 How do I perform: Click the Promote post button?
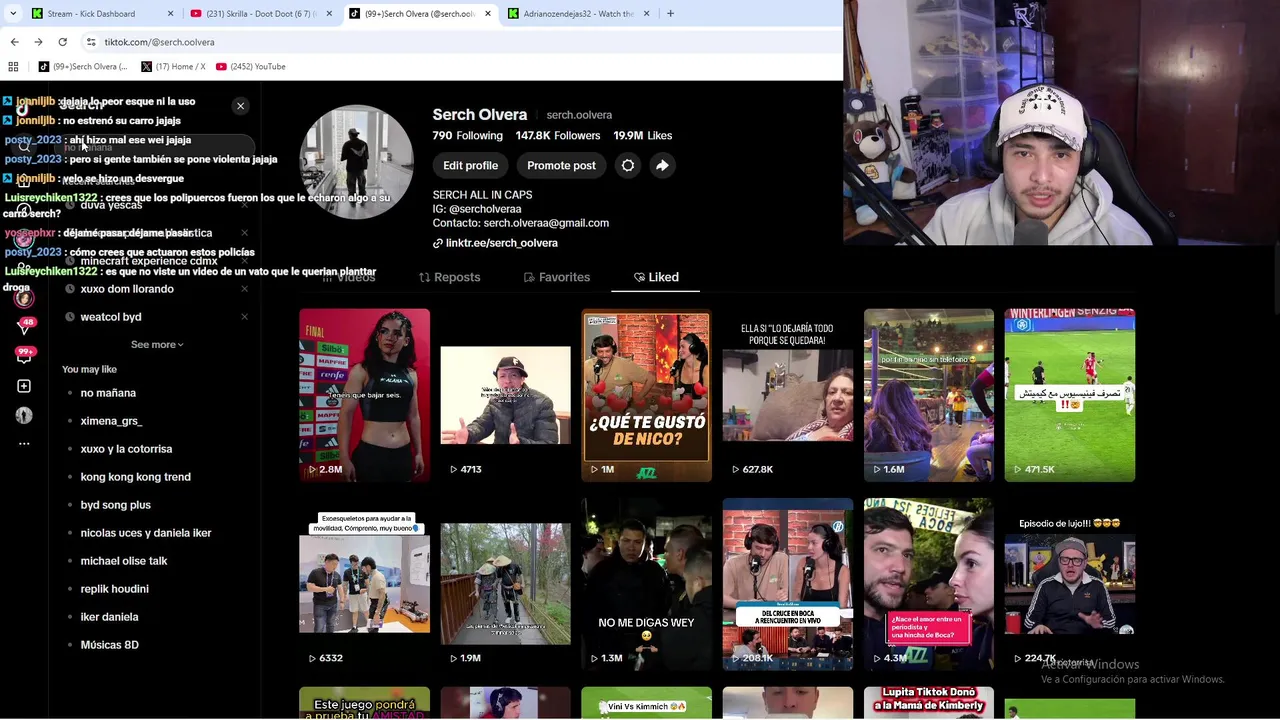(561, 165)
